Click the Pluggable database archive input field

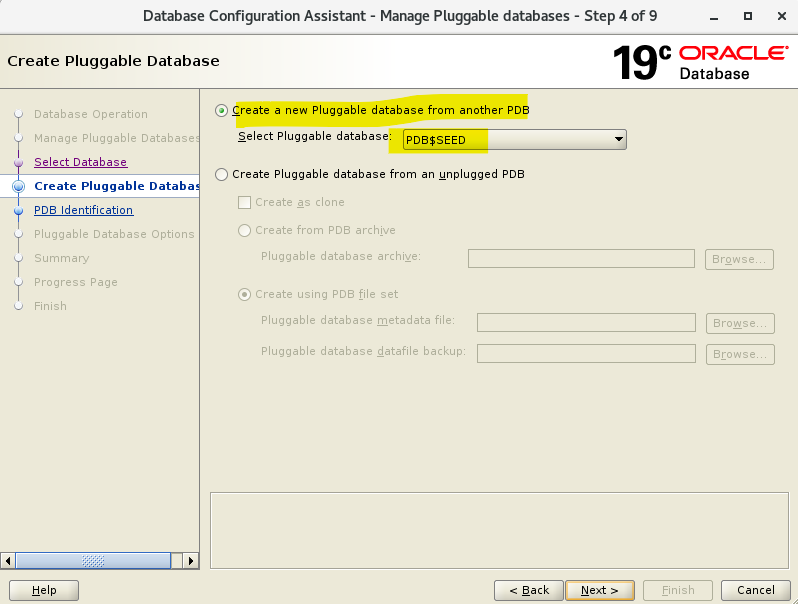coord(581,258)
